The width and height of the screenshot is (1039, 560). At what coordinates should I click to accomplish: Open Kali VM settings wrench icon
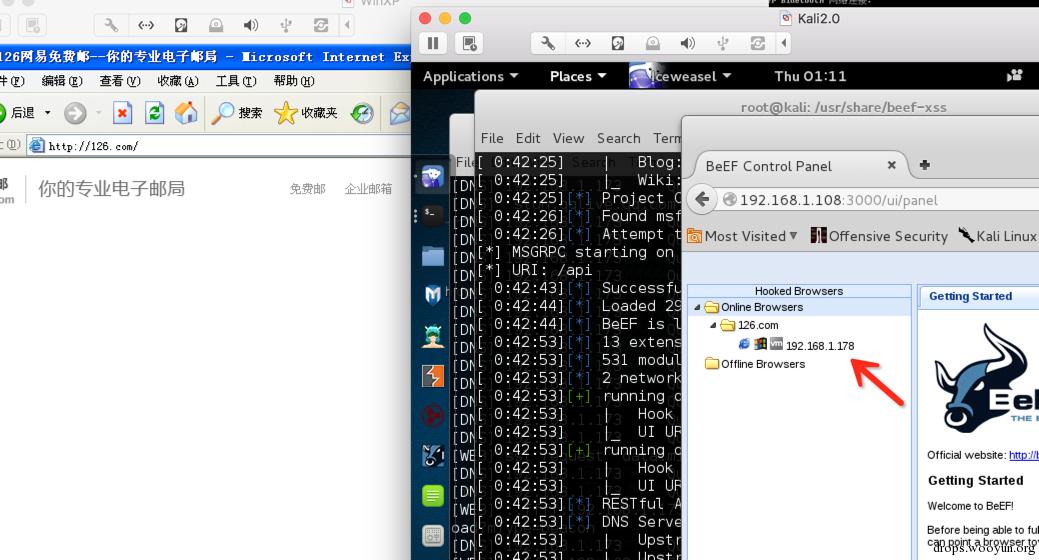(x=548, y=43)
